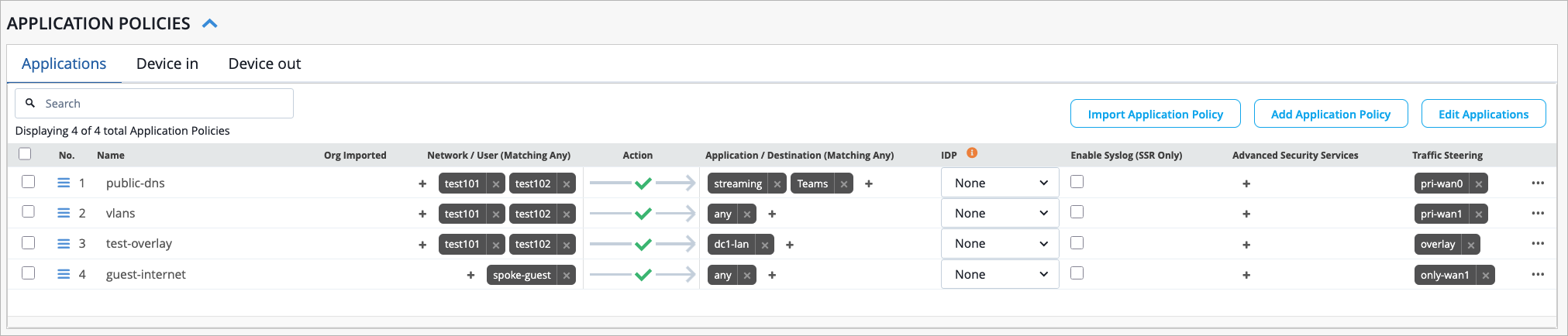
Task: Click the Import Application Policy button
Action: (x=1155, y=115)
